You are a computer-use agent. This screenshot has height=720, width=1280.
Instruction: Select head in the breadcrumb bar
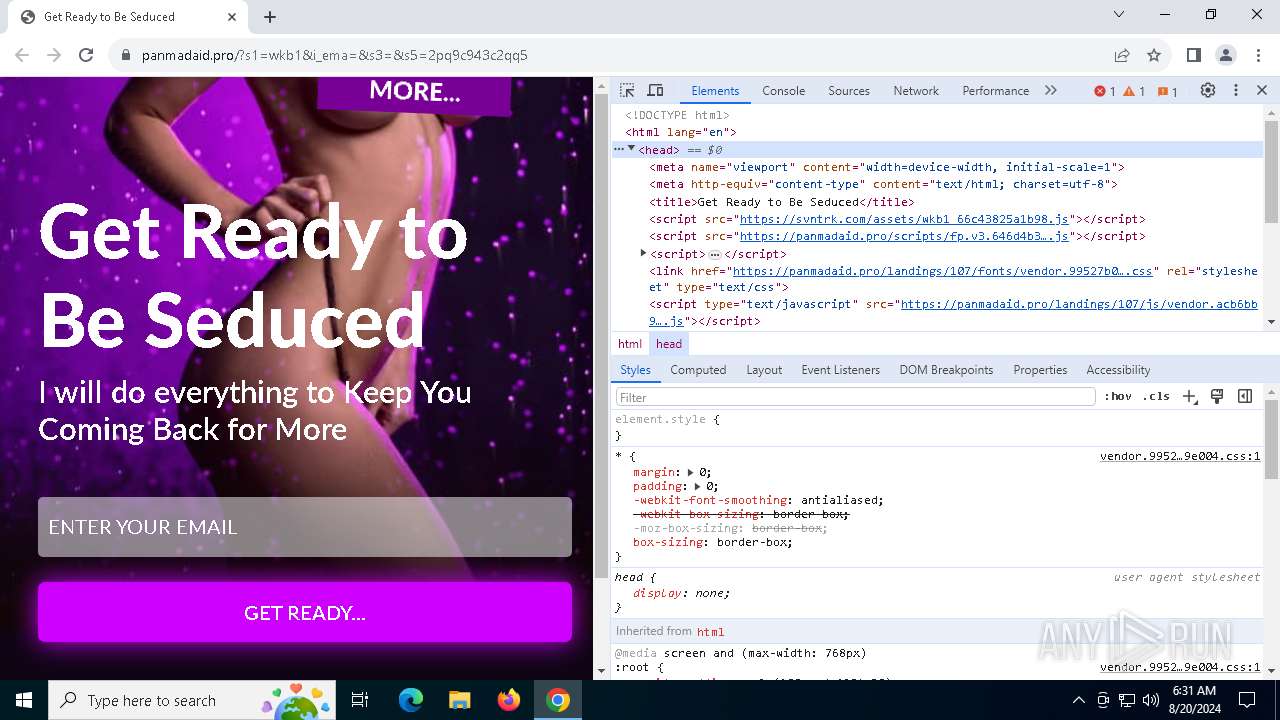[x=669, y=344]
